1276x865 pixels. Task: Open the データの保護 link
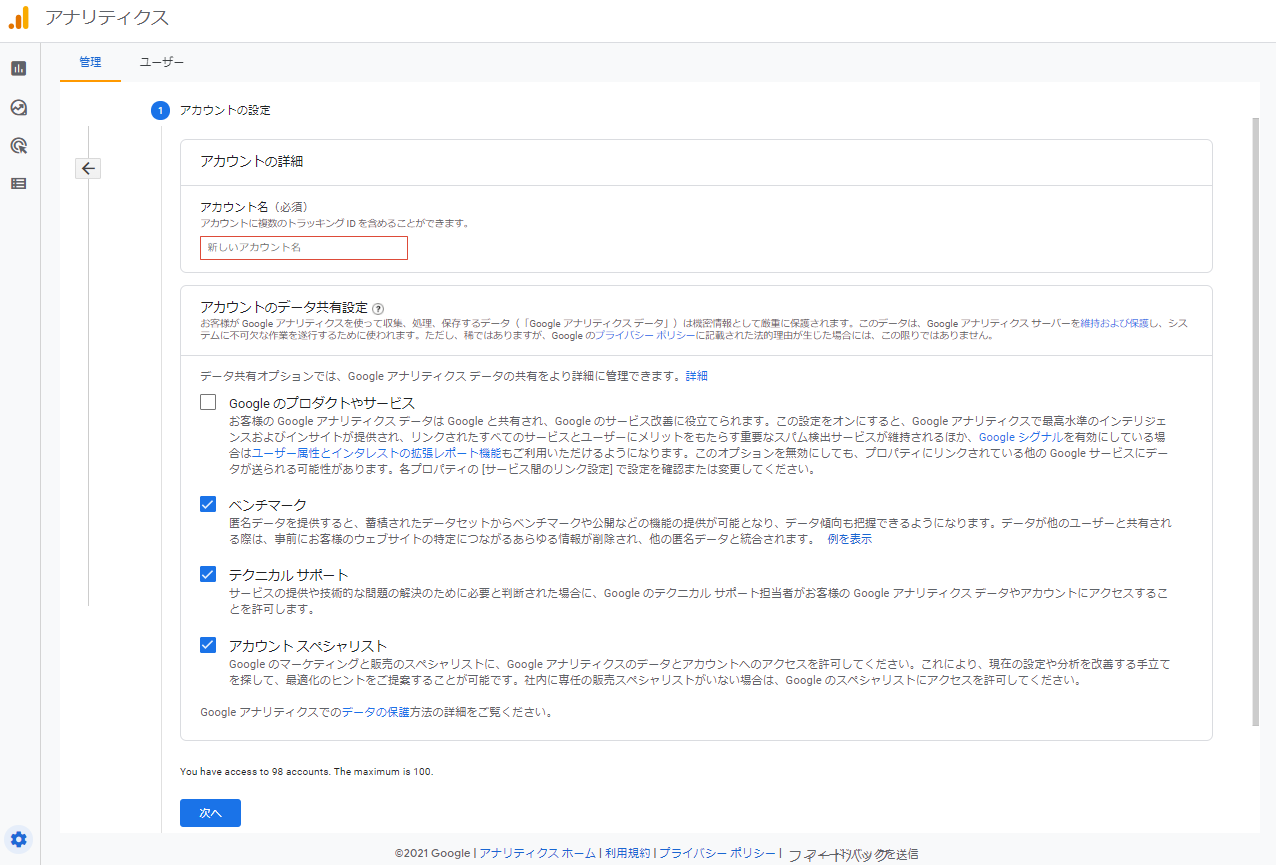coord(376,713)
